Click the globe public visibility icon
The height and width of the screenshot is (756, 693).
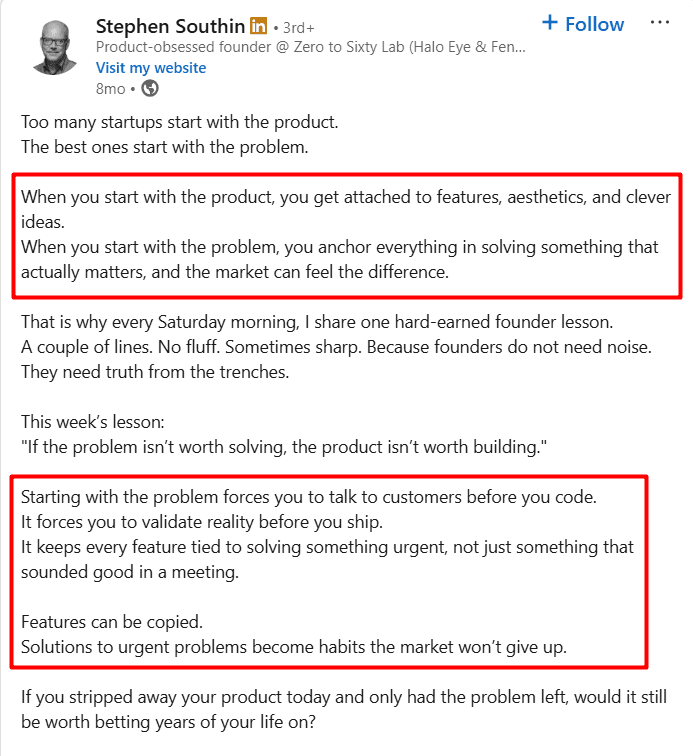click(x=150, y=89)
